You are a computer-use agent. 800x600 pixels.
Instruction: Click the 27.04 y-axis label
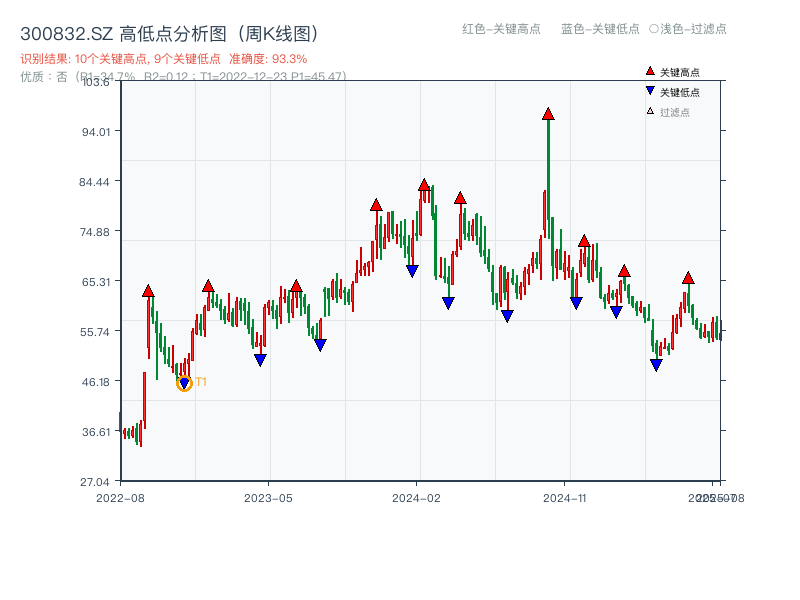click(95, 482)
